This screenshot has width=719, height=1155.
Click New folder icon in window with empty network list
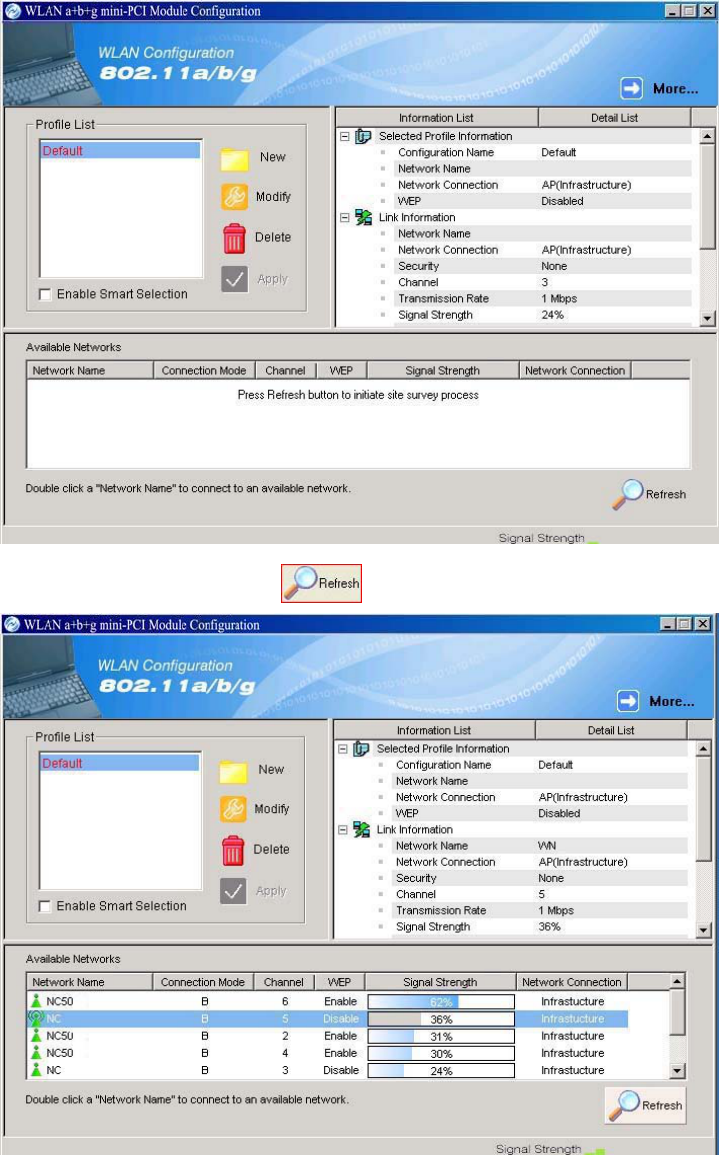pos(235,158)
